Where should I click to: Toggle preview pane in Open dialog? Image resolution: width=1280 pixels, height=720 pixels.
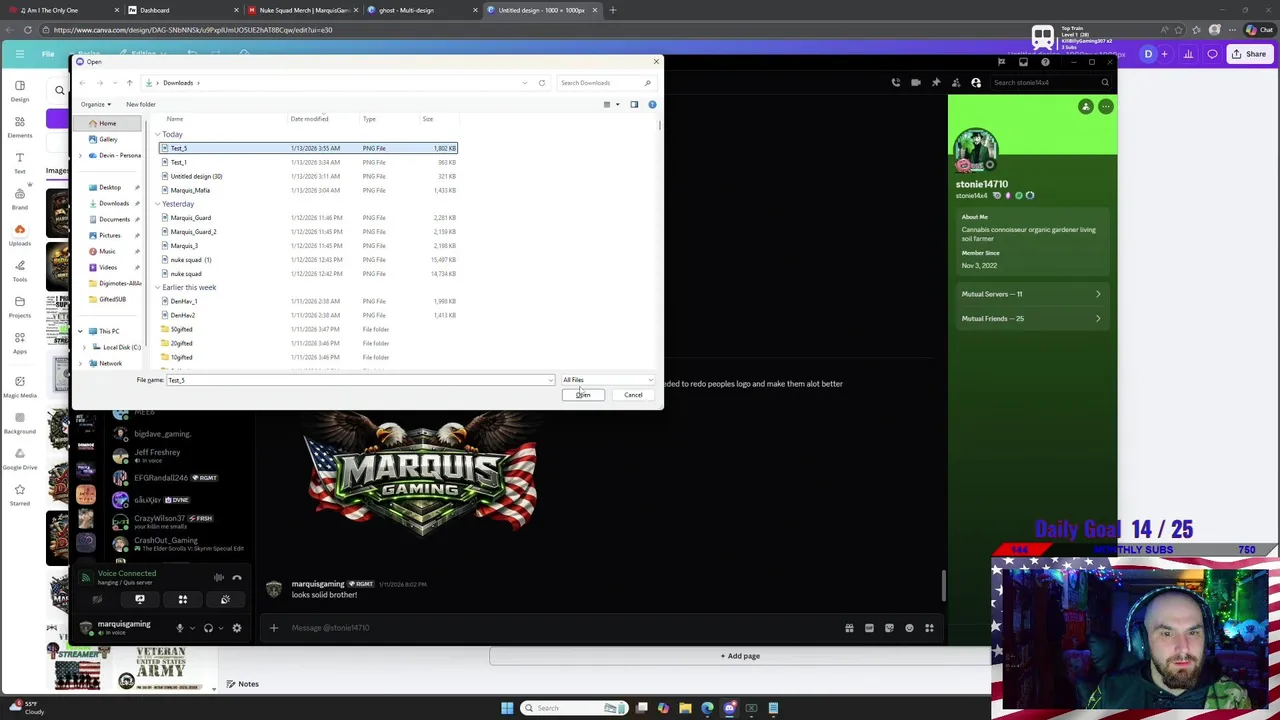[634, 104]
